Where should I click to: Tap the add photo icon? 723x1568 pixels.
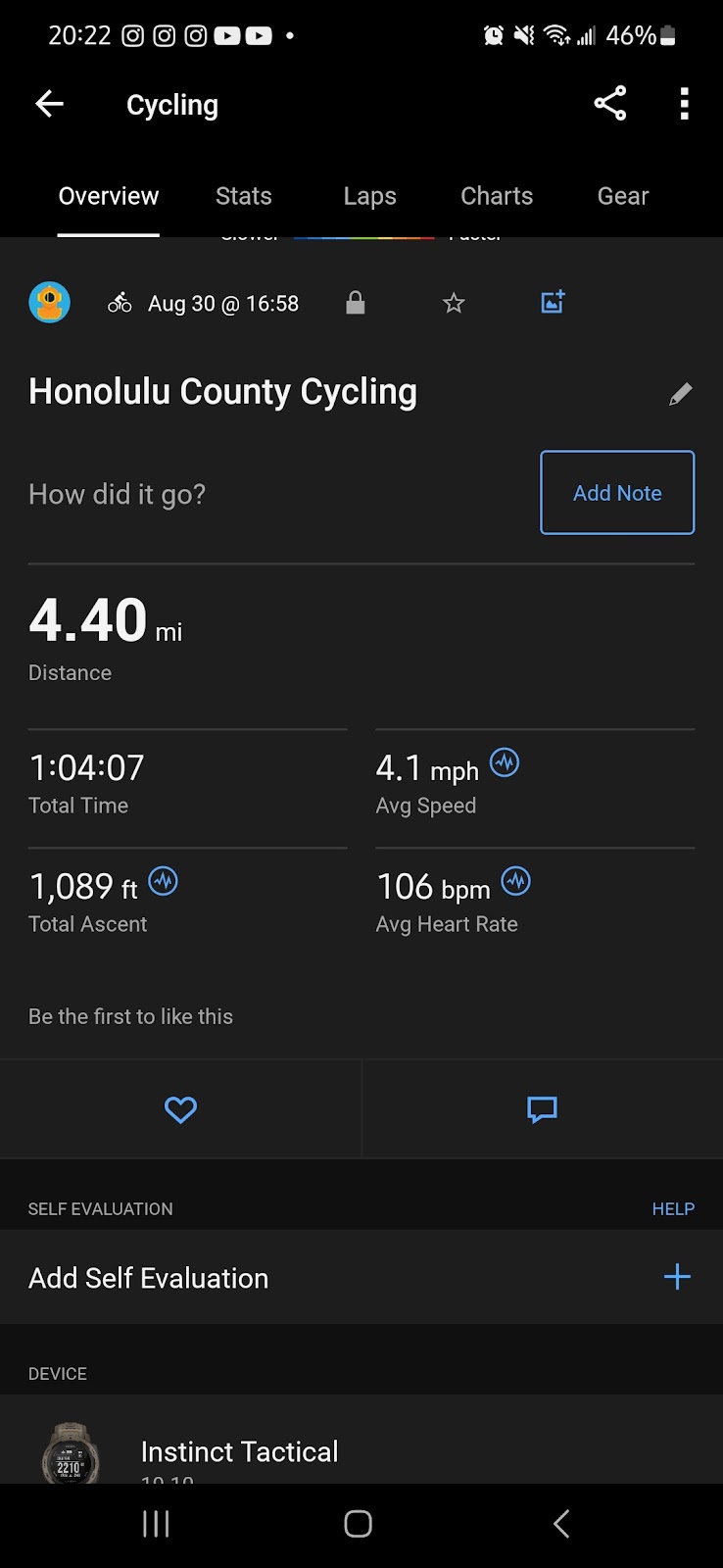pyautogui.click(x=553, y=302)
